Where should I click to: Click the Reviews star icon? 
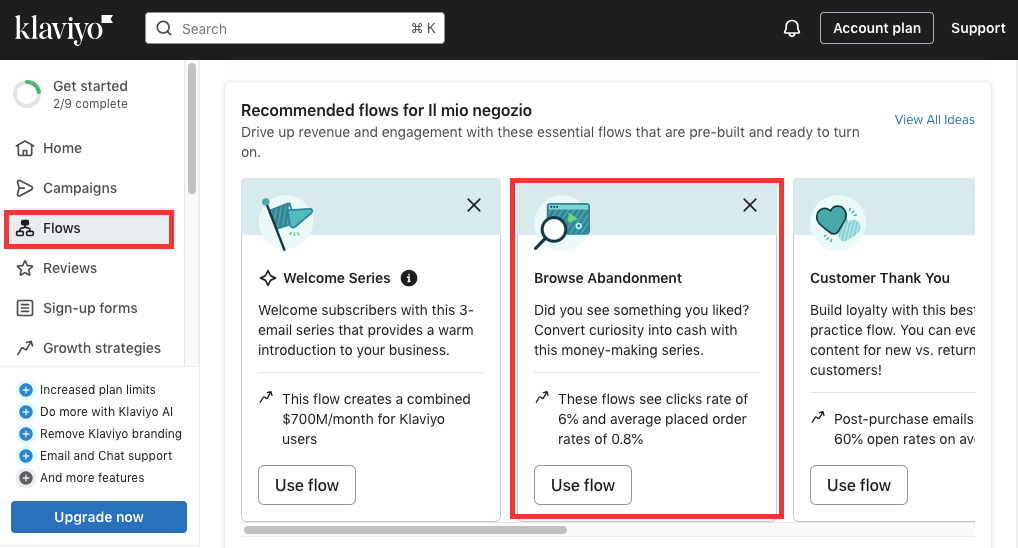pyautogui.click(x=25, y=268)
